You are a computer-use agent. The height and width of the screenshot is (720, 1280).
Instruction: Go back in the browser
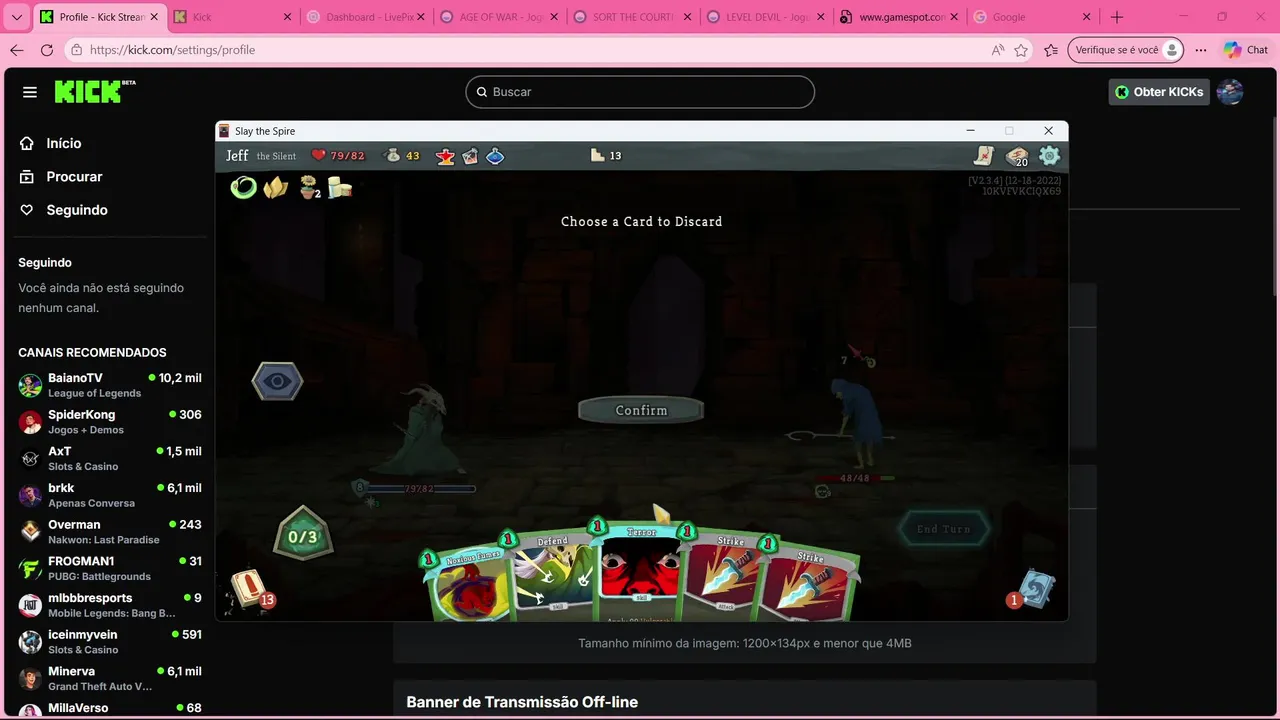(x=17, y=50)
